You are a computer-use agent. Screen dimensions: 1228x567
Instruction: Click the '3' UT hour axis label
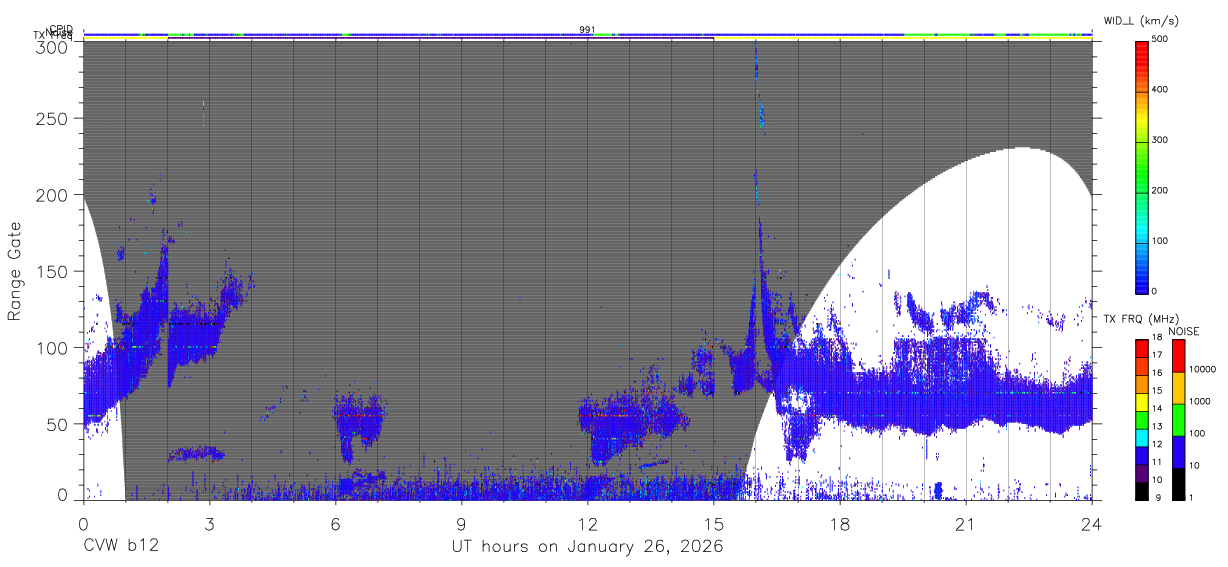pos(209,523)
